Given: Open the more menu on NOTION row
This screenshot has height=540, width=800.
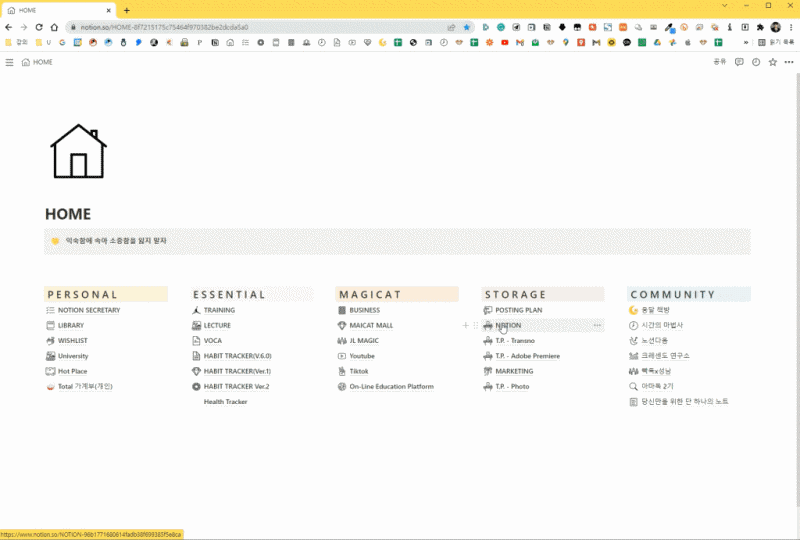Looking at the screenshot, I should pos(597,325).
